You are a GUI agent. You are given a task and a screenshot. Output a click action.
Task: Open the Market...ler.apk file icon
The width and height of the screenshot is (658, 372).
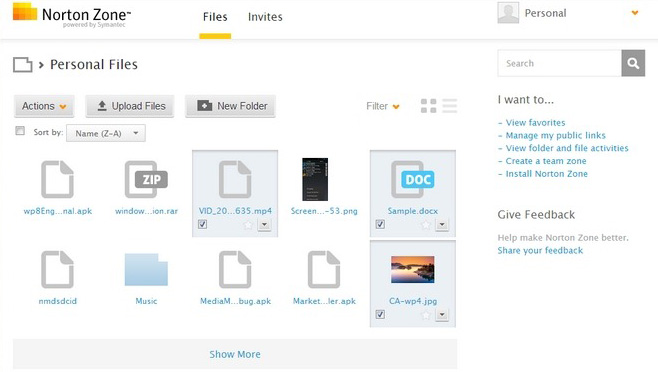tap(324, 270)
